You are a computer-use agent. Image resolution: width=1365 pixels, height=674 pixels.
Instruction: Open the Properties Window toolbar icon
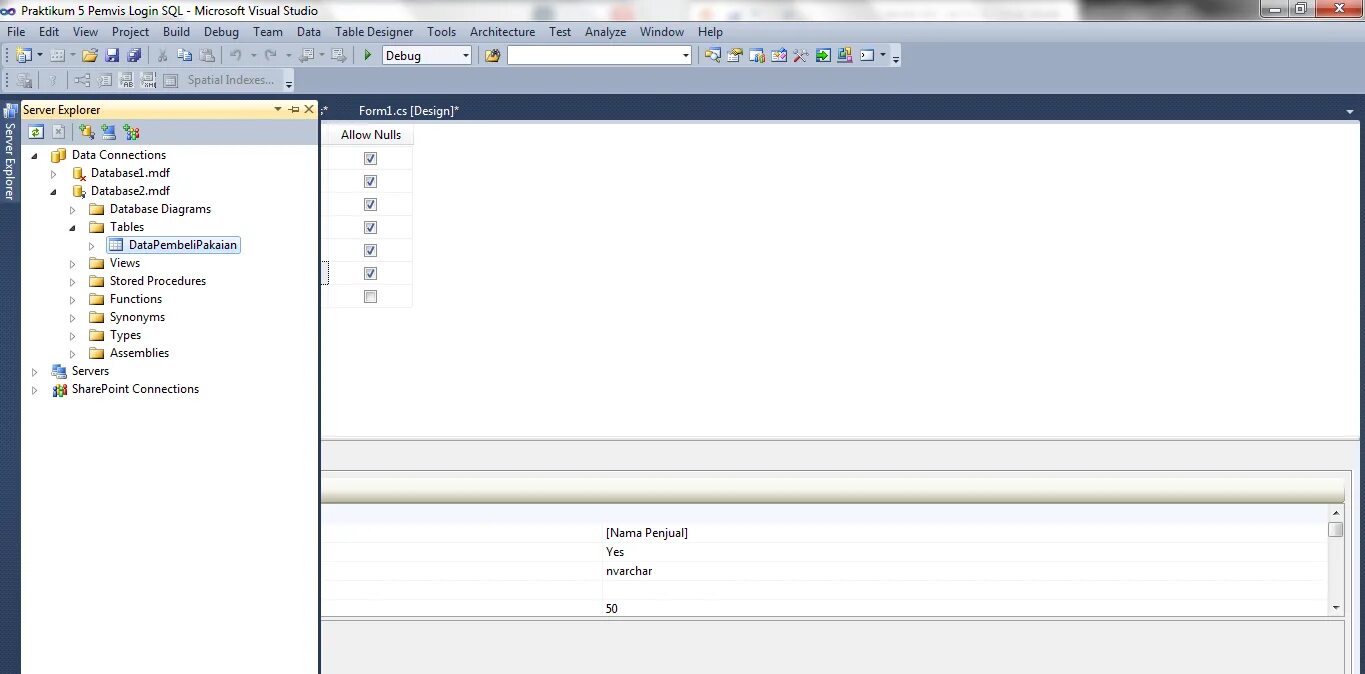coord(735,55)
